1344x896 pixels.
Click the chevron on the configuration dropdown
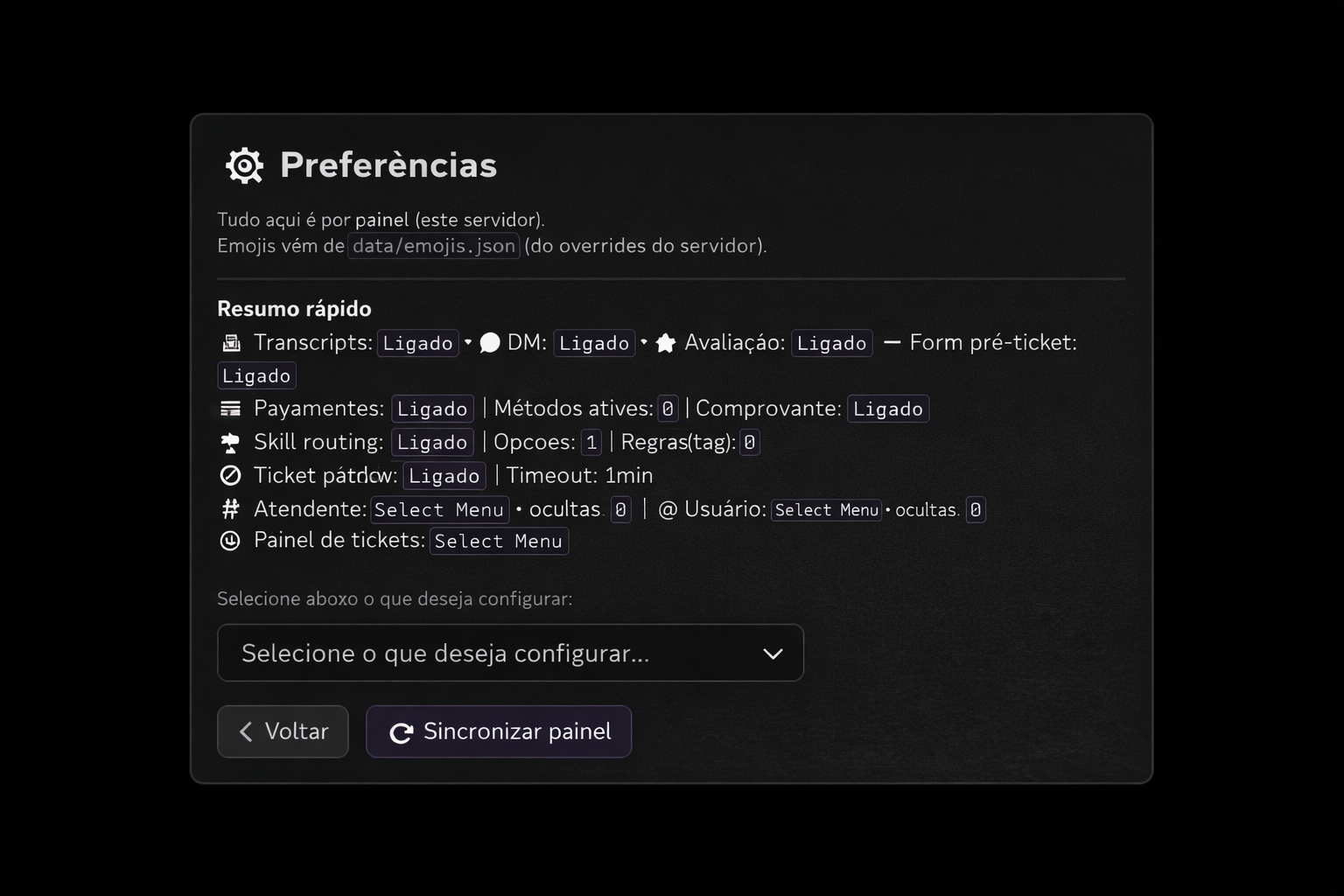(772, 653)
